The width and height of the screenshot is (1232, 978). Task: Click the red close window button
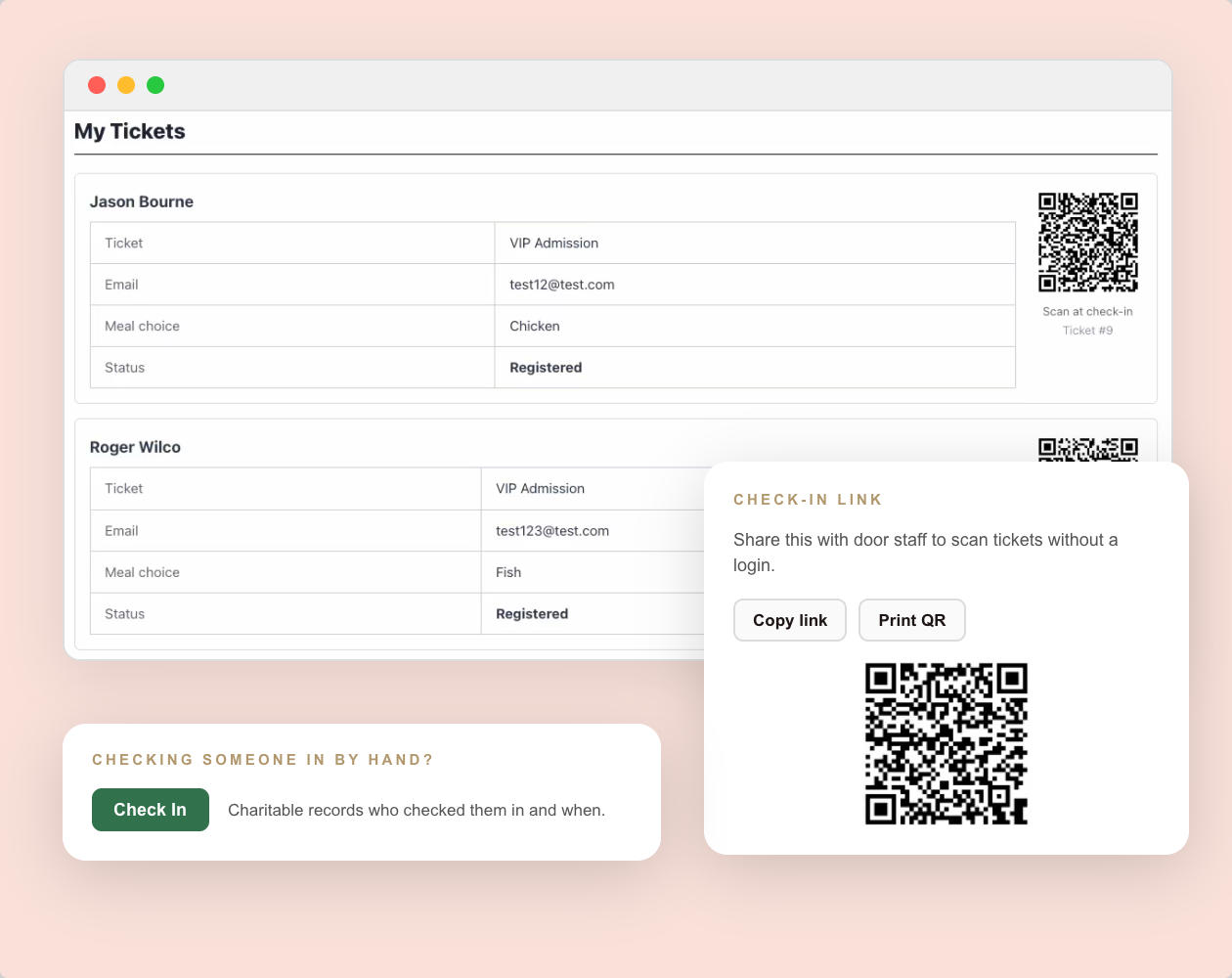click(x=97, y=85)
